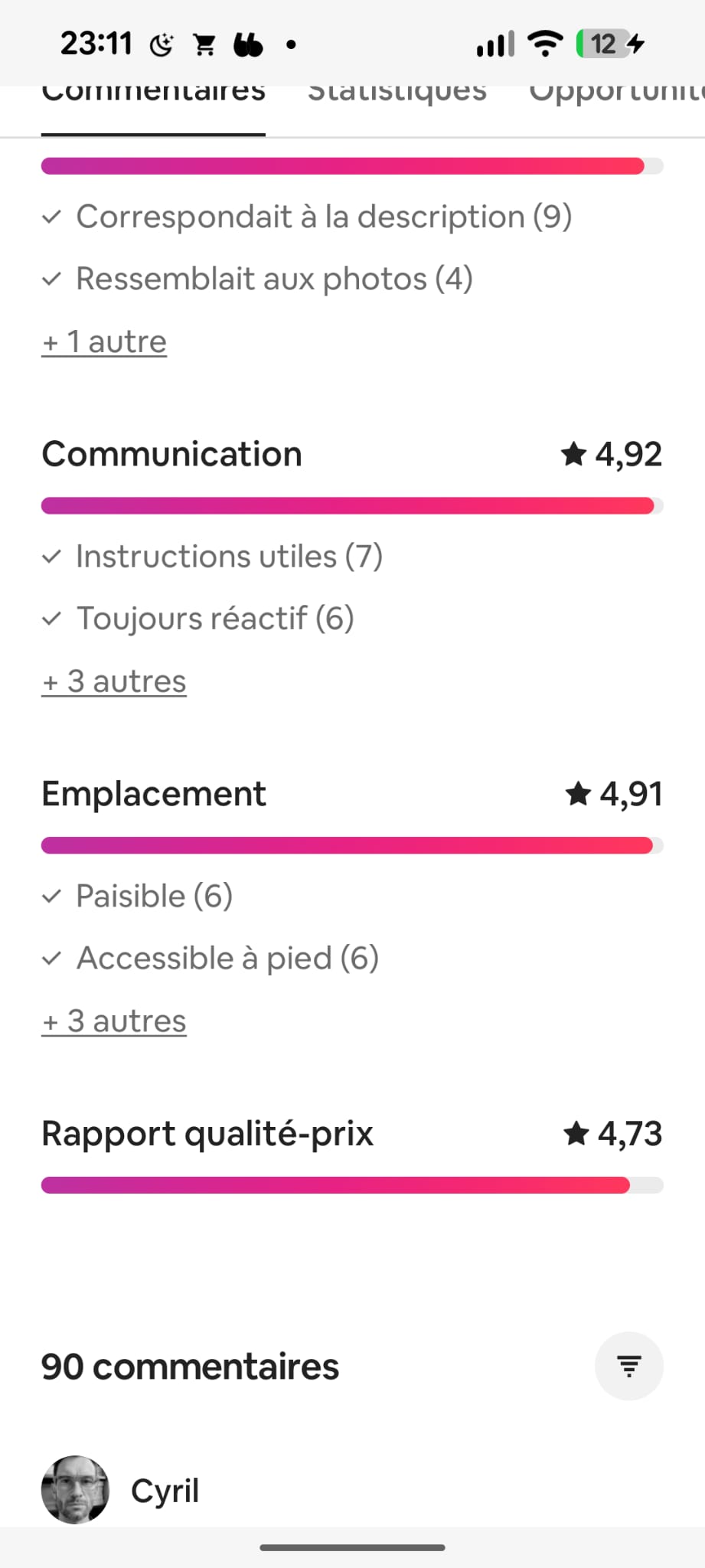Tap the star beside Rapport qualité-prix rating

tap(576, 1133)
